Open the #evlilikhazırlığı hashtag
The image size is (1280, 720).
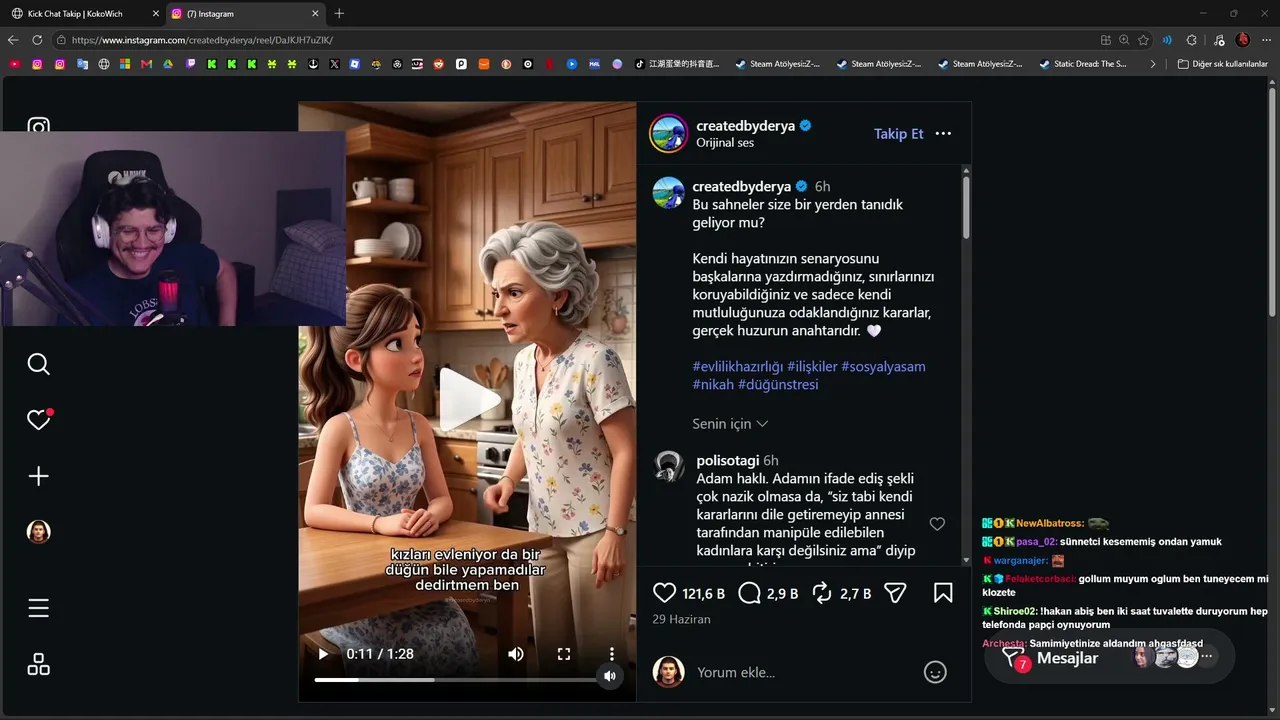tap(738, 366)
